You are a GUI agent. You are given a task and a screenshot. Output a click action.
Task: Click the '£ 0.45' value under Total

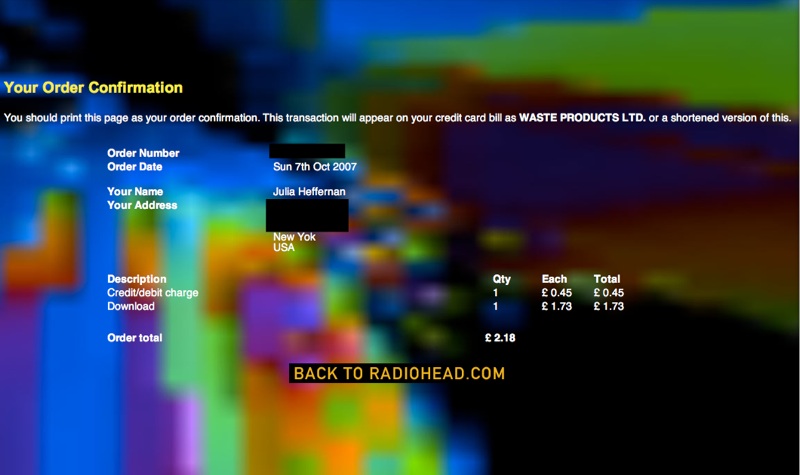pos(609,293)
